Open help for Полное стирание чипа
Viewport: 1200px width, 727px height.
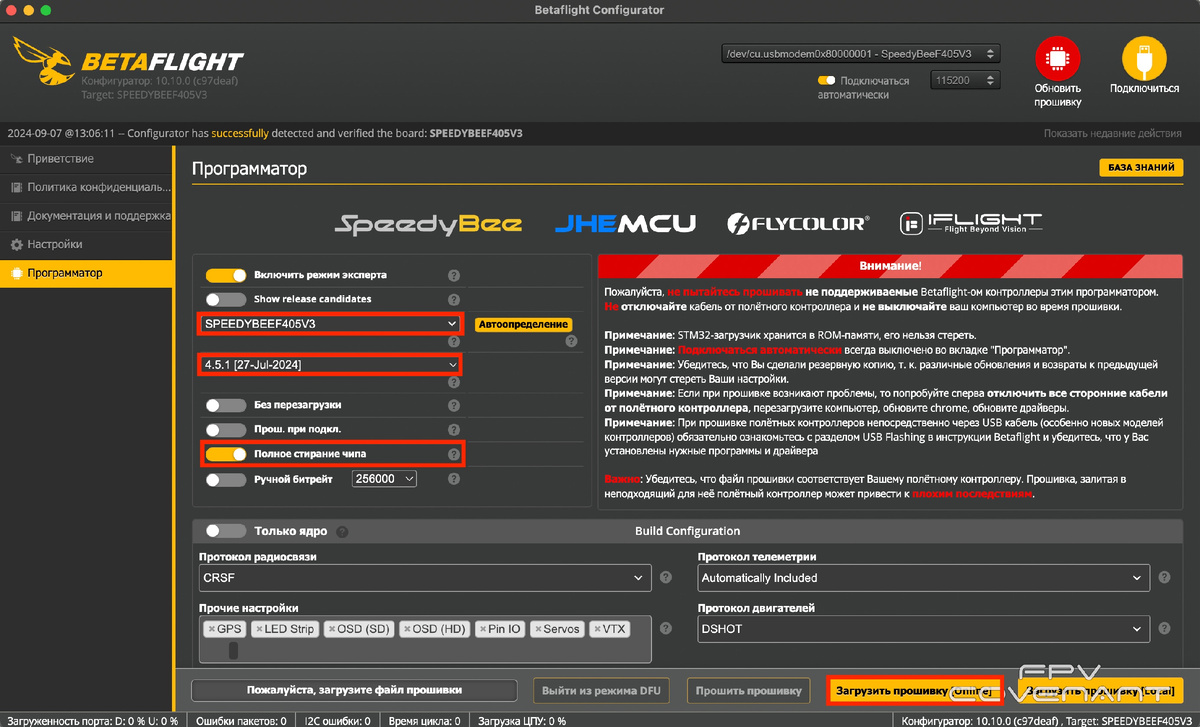click(x=454, y=454)
